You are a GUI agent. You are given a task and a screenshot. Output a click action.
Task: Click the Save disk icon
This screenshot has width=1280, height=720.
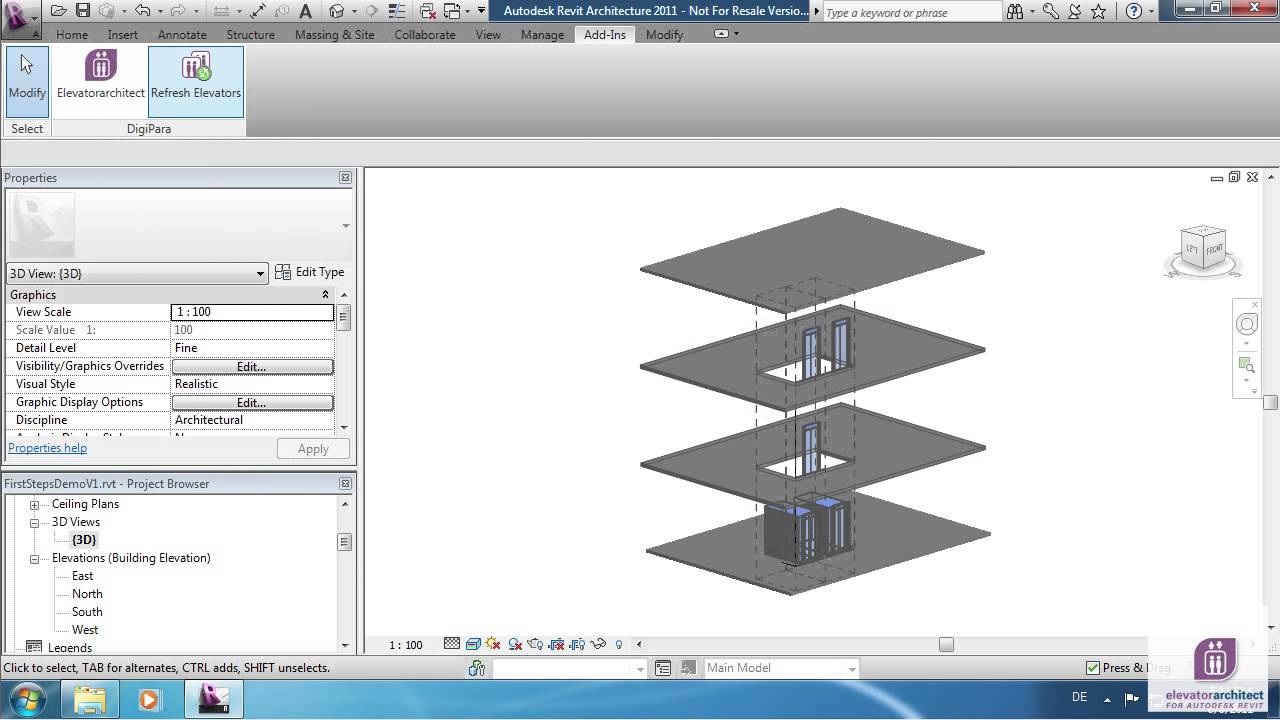(82, 11)
